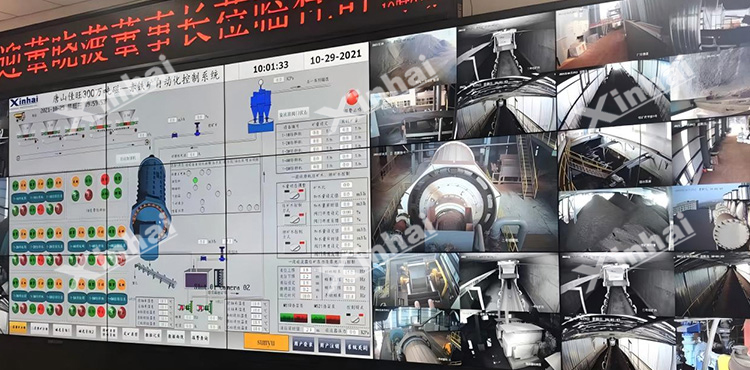Toggle the bright green circular status indicator

pos(195,180)
